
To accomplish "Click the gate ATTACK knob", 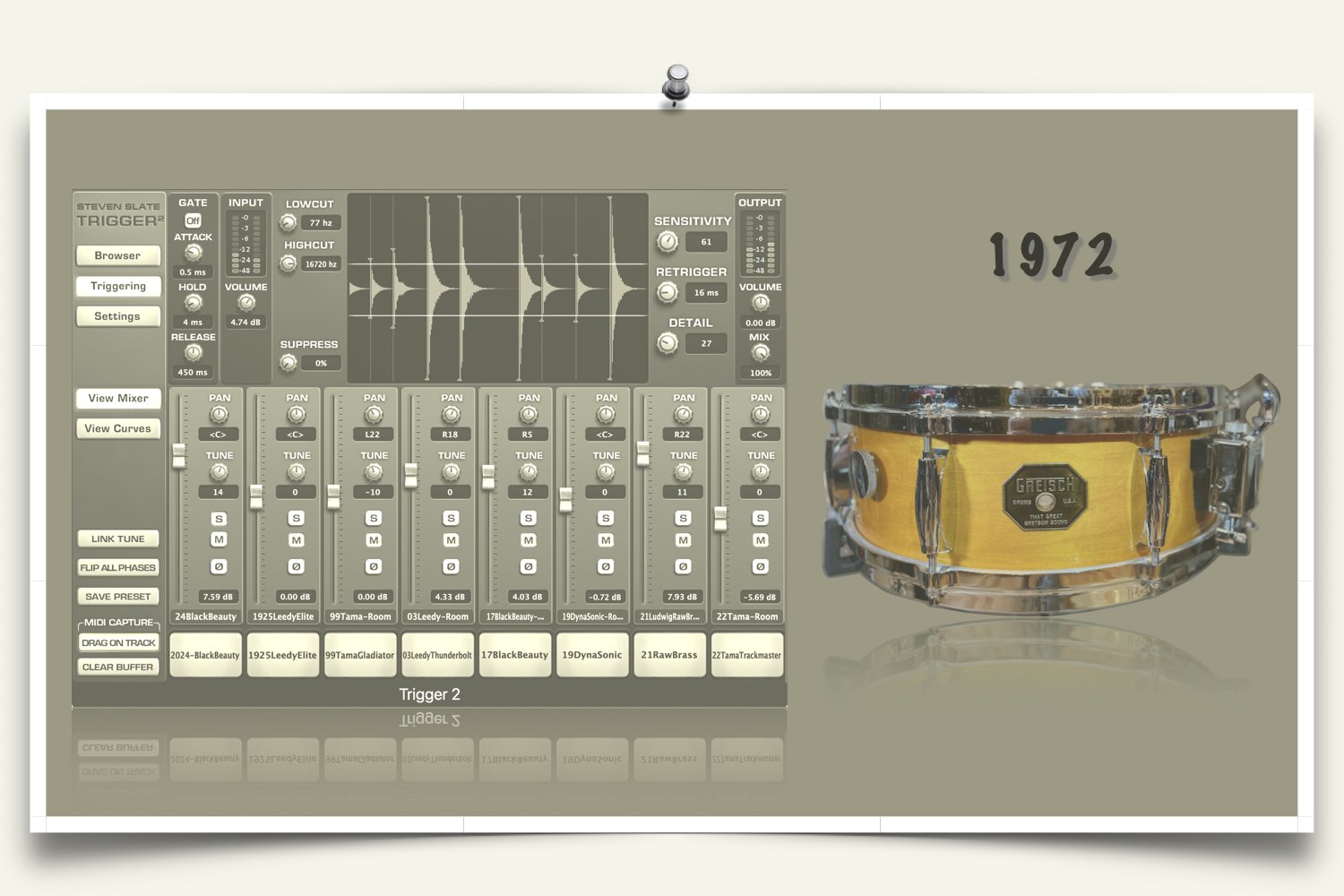I will [193, 254].
